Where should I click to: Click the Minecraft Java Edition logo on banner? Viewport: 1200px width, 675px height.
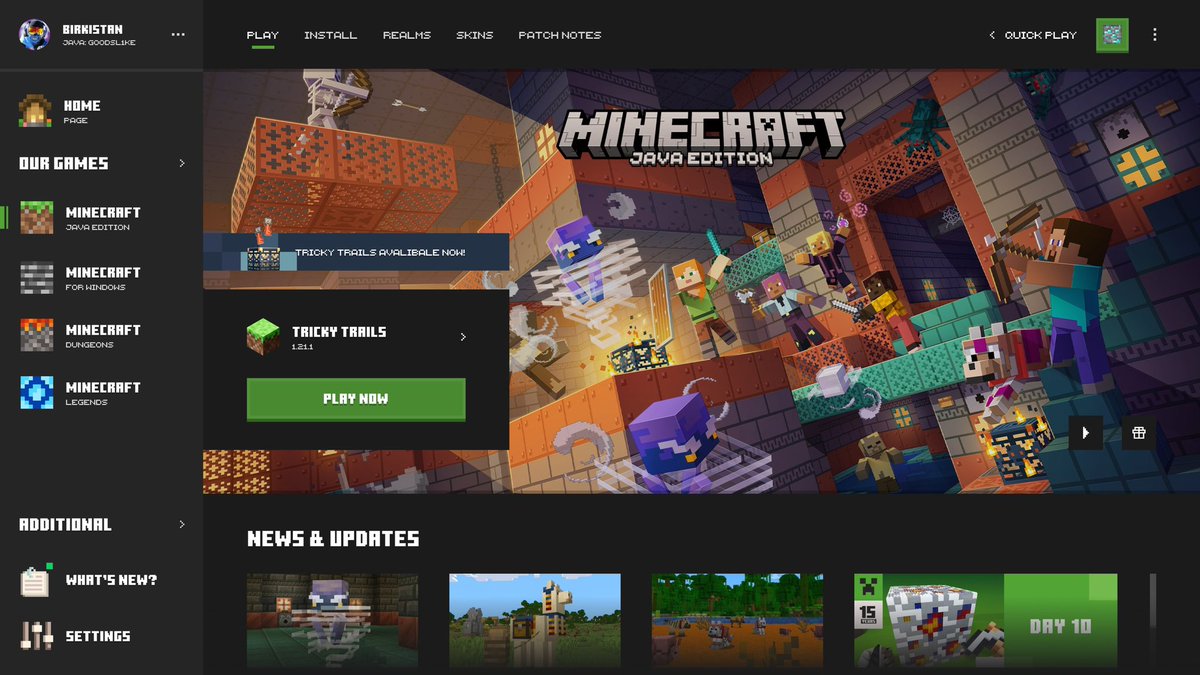pos(701,136)
